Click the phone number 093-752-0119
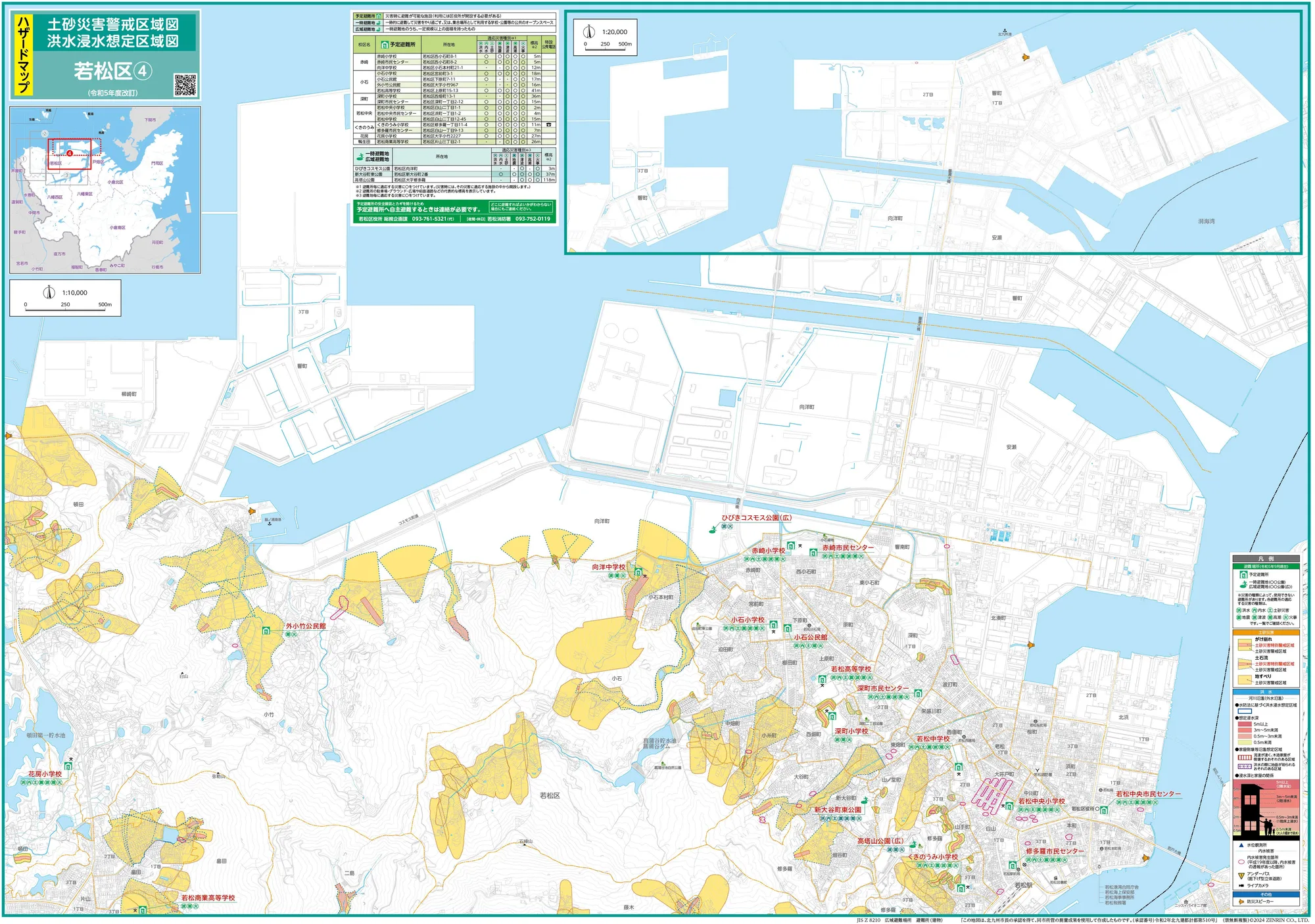 pos(533,219)
